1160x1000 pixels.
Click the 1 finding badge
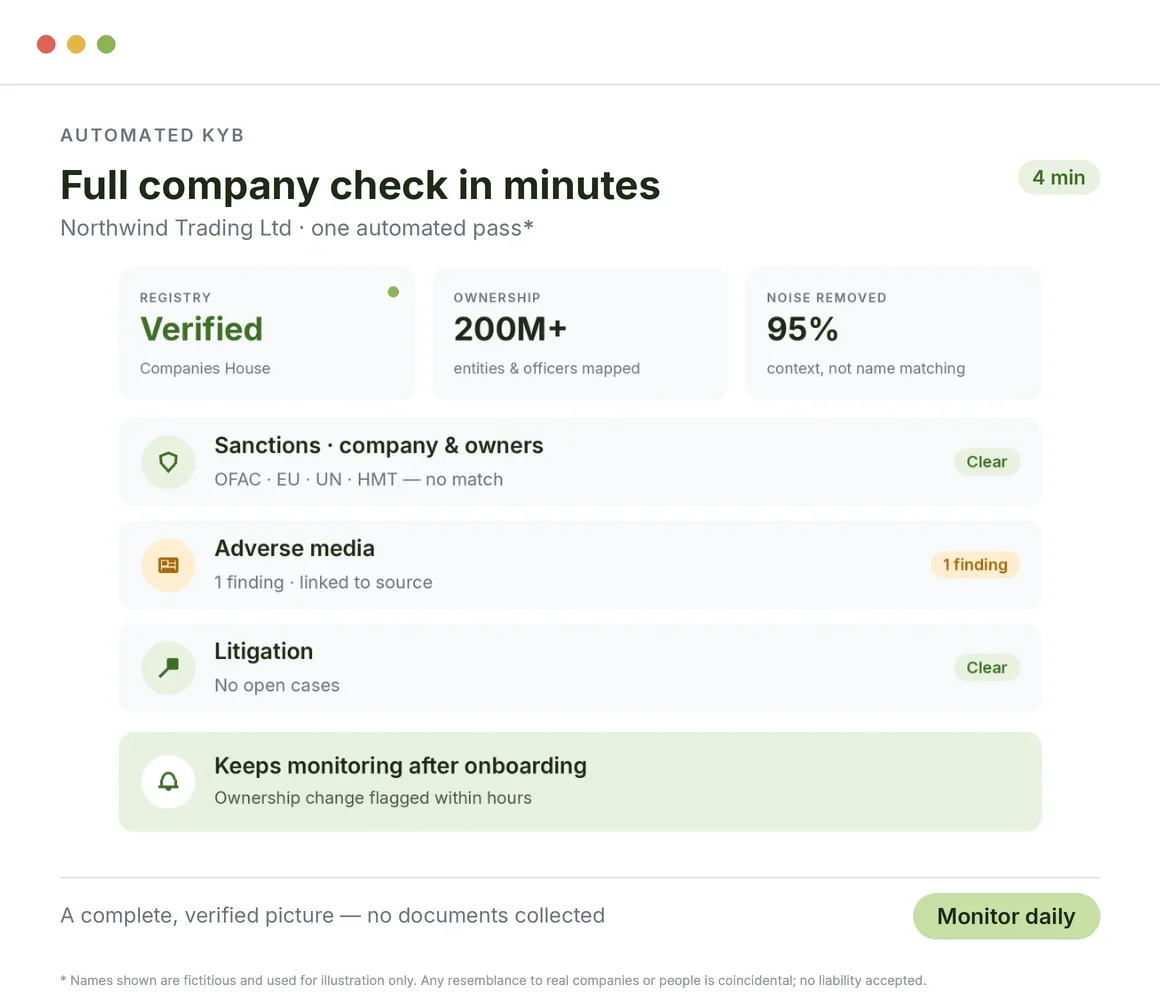tap(975, 564)
